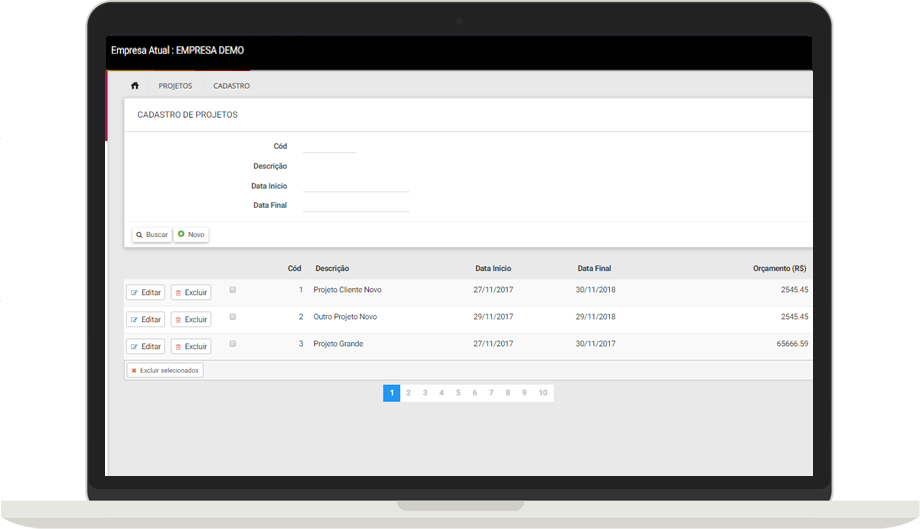Image resolution: width=920 pixels, height=529 pixels.
Task: Focus the Data Inicio input field
Action: 356,185
